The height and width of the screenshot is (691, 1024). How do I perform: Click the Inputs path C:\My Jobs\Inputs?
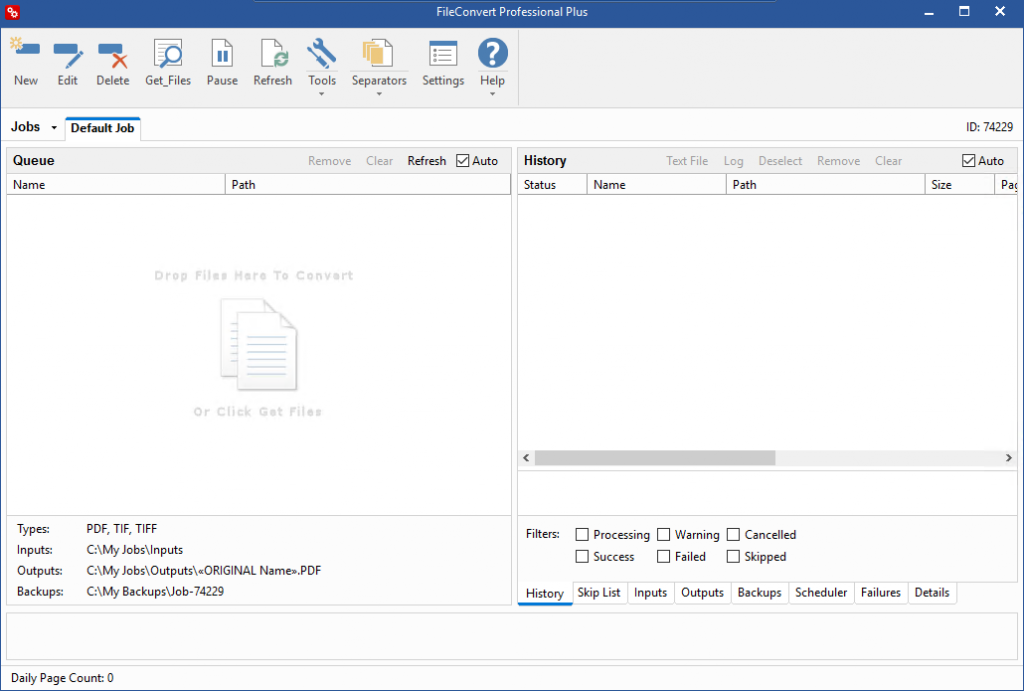pyautogui.click(x=135, y=550)
